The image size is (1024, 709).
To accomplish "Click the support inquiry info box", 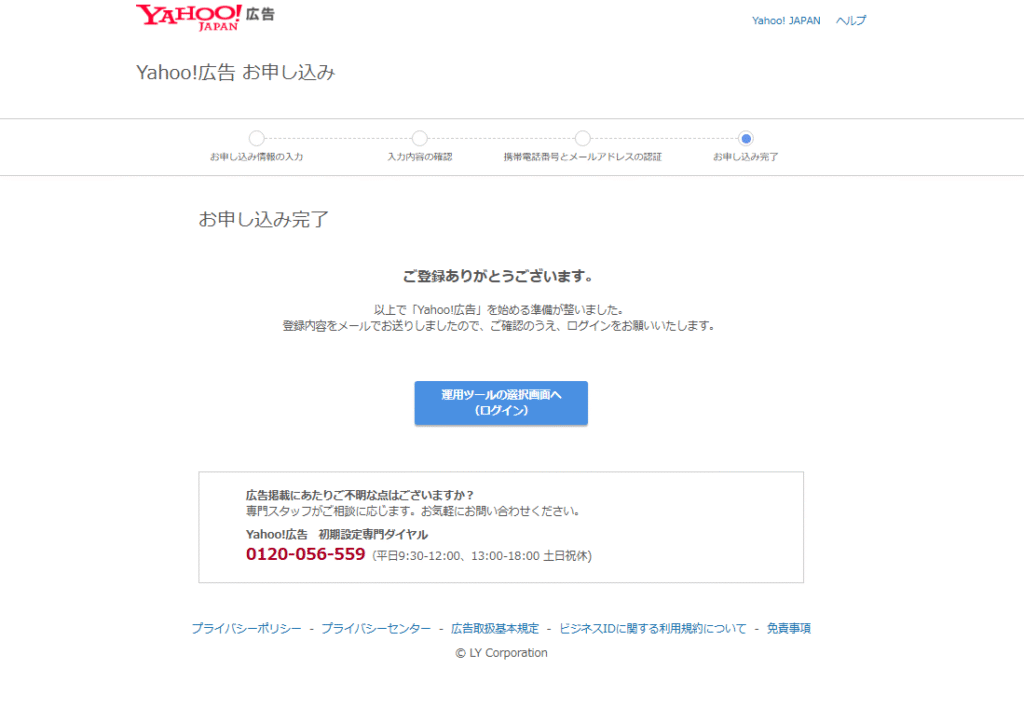I will (500, 525).
